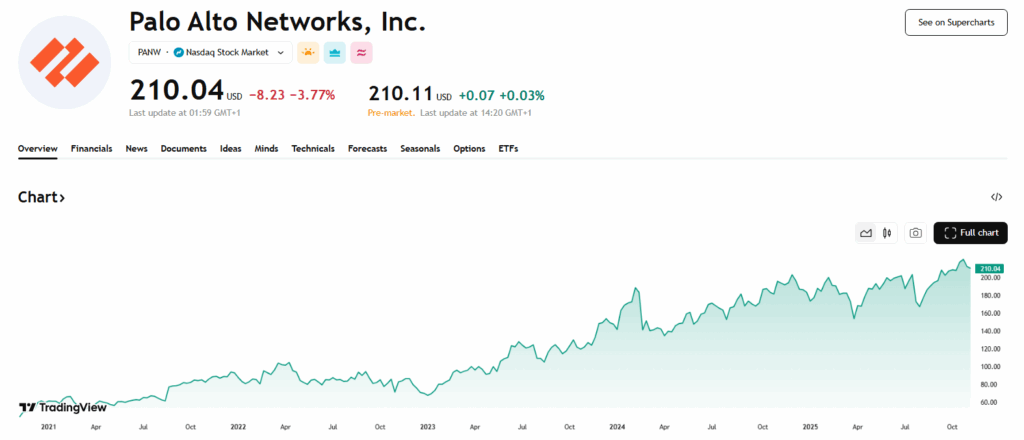Click the orange sun badge icon
Image resolution: width=1024 pixels, height=440 pixels.
[309, 52]
